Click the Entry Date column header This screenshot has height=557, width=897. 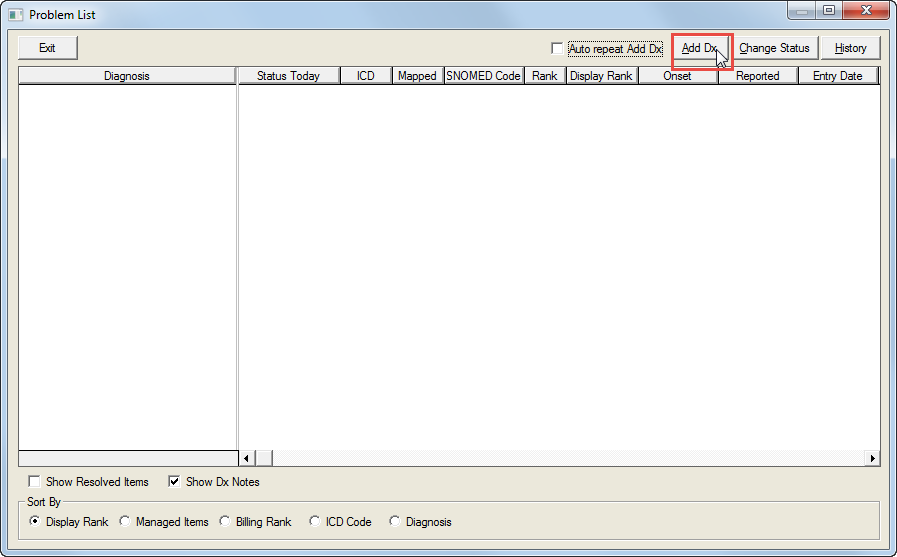tap(837, 76)
